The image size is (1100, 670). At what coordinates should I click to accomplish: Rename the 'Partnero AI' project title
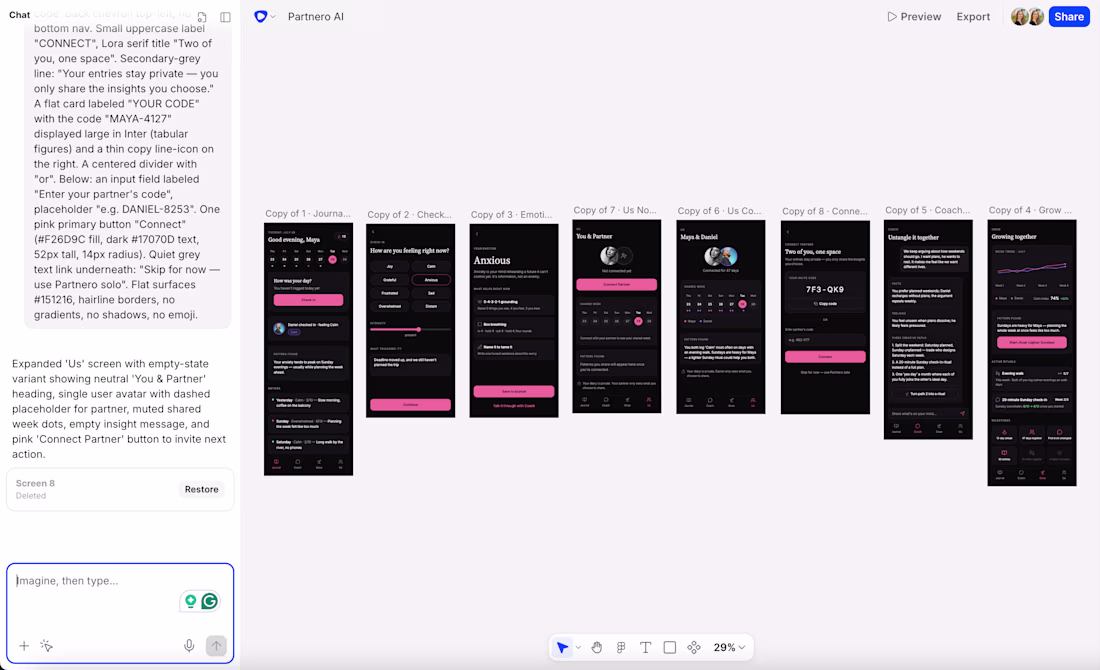[316, 17]
